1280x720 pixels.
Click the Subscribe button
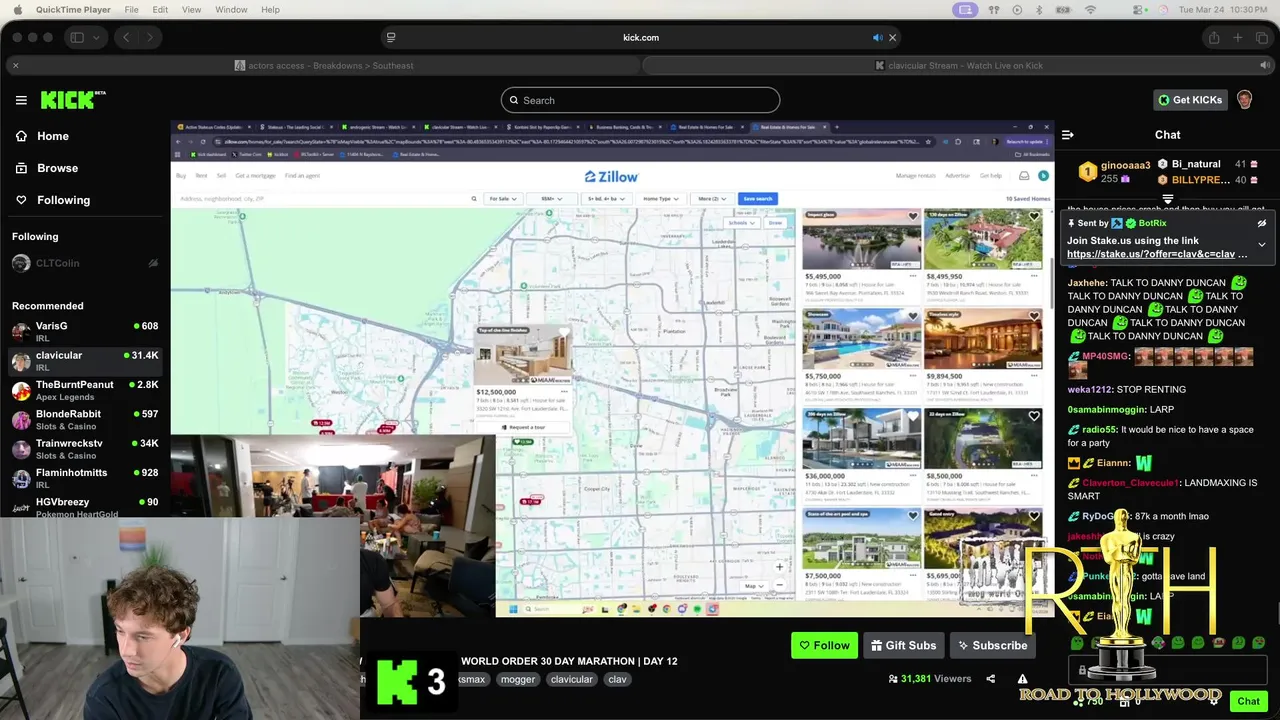(992, 645)
